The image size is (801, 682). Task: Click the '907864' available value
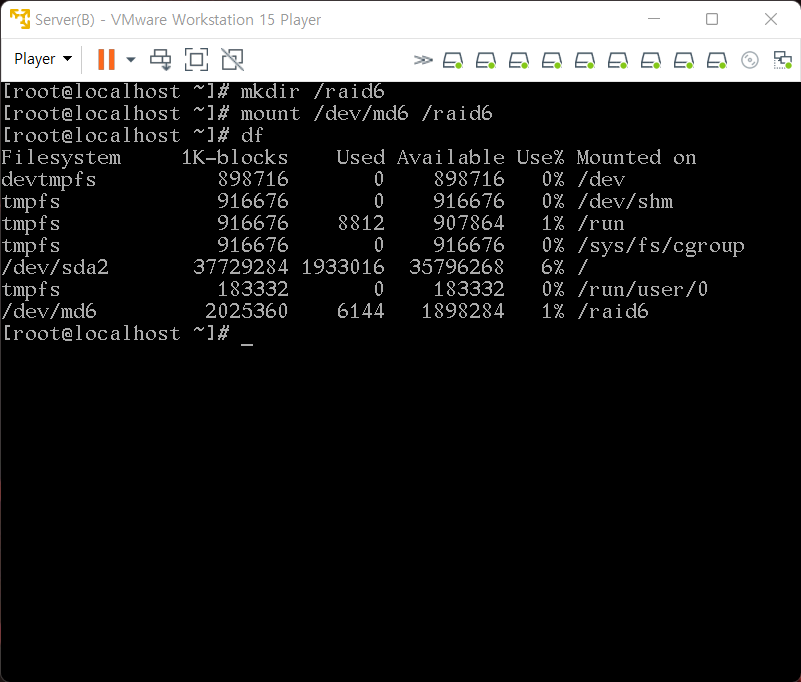tap(468, 223)
